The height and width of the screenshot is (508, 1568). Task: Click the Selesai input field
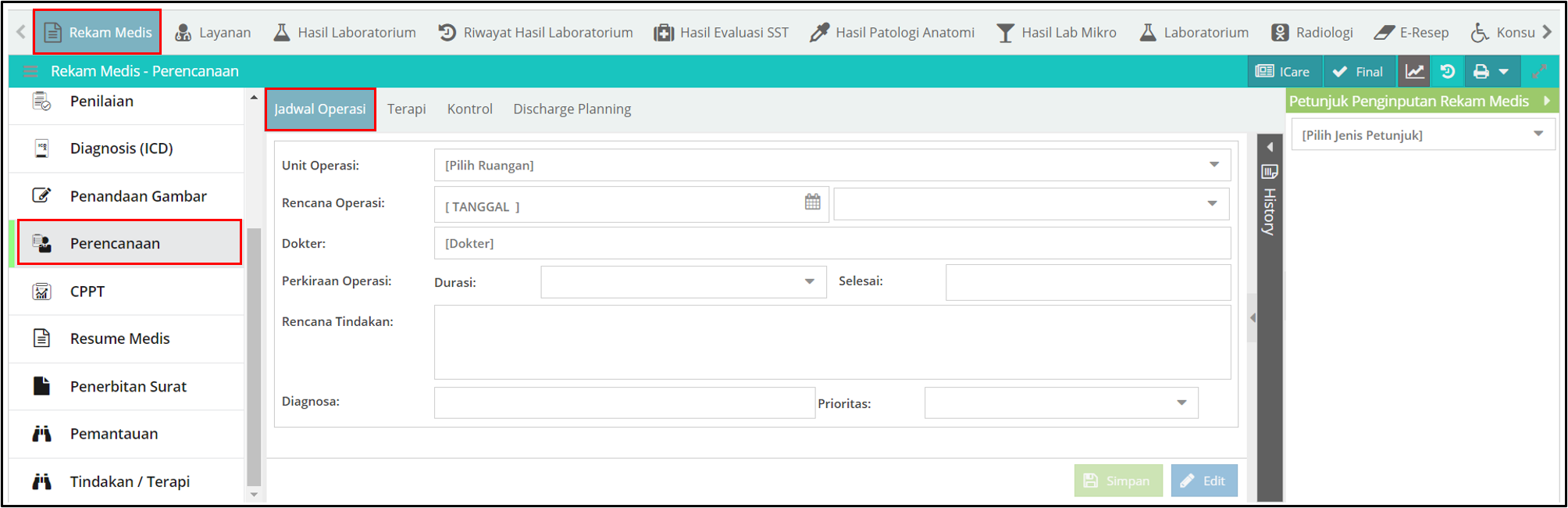(1089, 282)
